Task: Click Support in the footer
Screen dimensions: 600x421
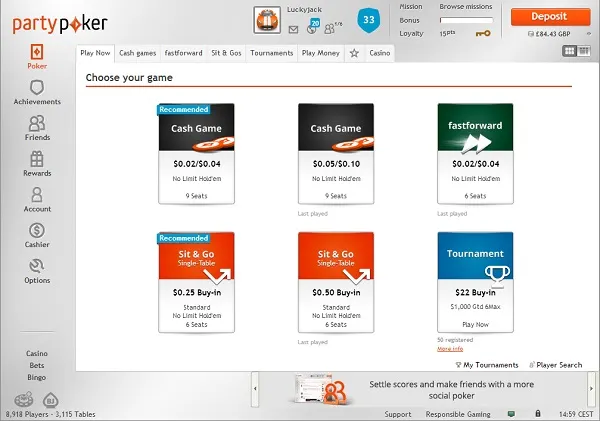Action: click(398, 414)
